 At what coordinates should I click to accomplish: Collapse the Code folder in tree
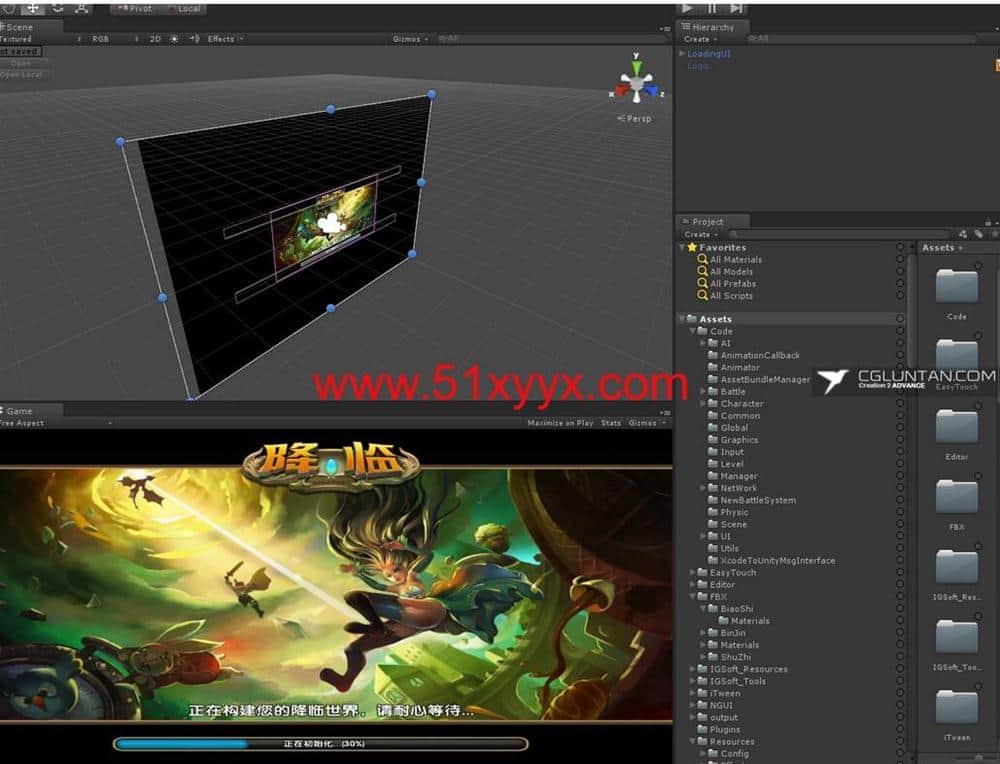pyautogui.click(x=693, y=332)
